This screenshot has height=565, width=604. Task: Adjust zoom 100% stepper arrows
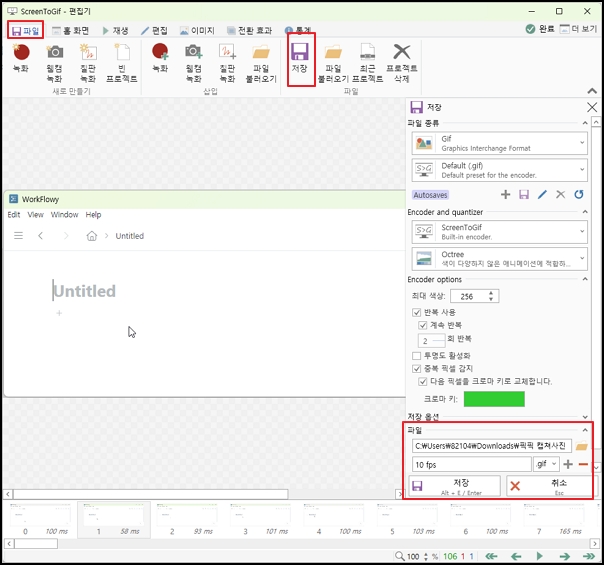pyautogui.click(x=426, y=556)
